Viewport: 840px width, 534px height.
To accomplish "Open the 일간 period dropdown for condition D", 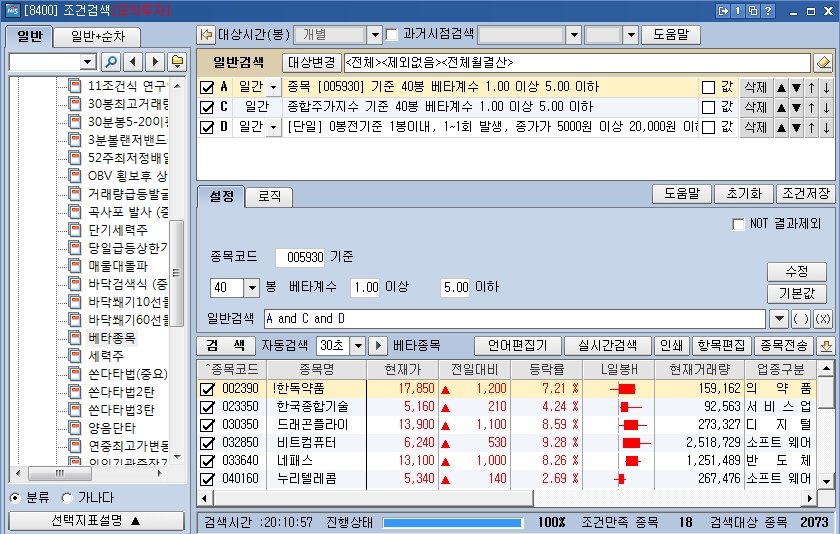I will (x=272, y=127).
